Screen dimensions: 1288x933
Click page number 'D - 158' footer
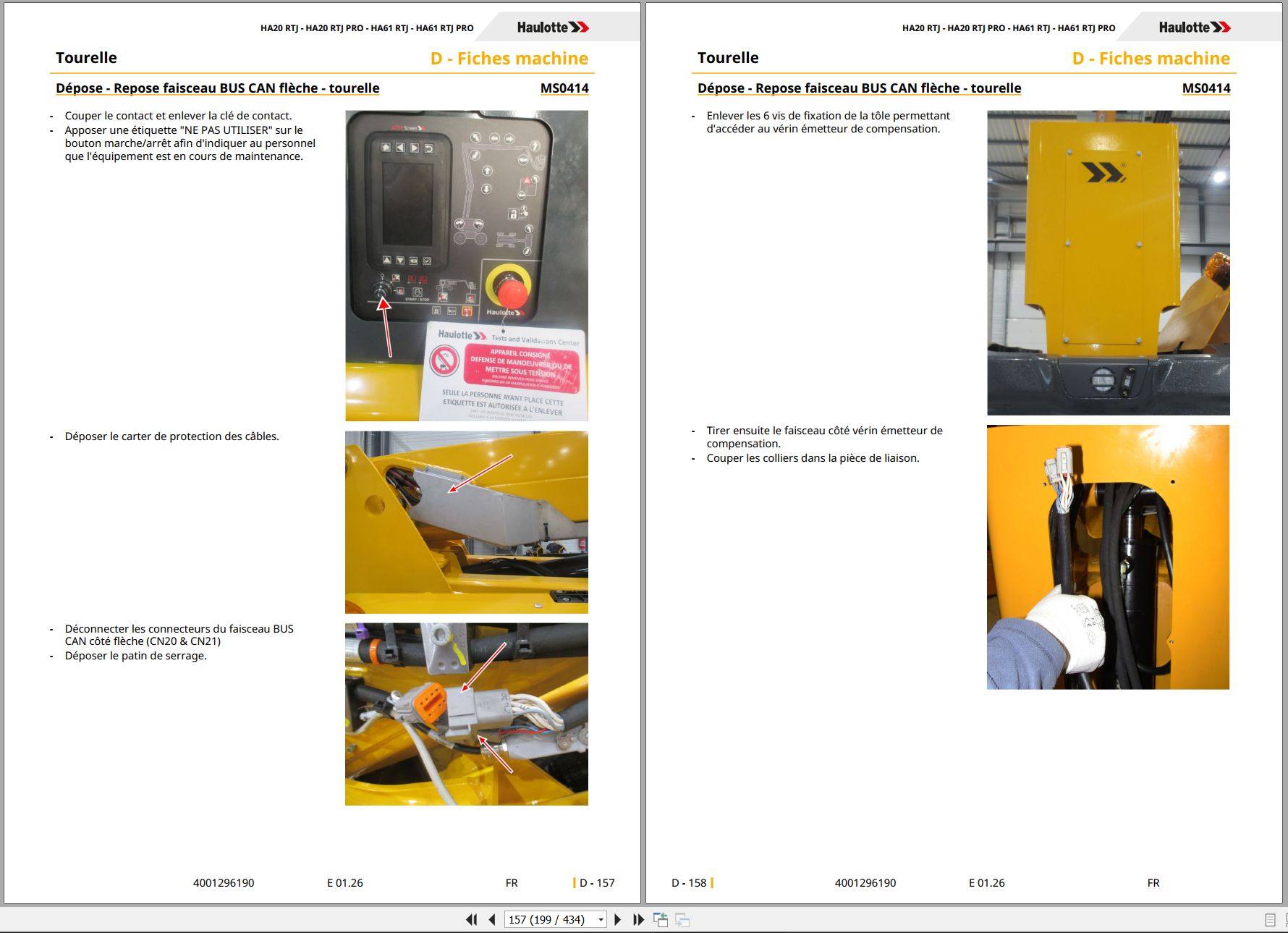[x=689, y=883]
